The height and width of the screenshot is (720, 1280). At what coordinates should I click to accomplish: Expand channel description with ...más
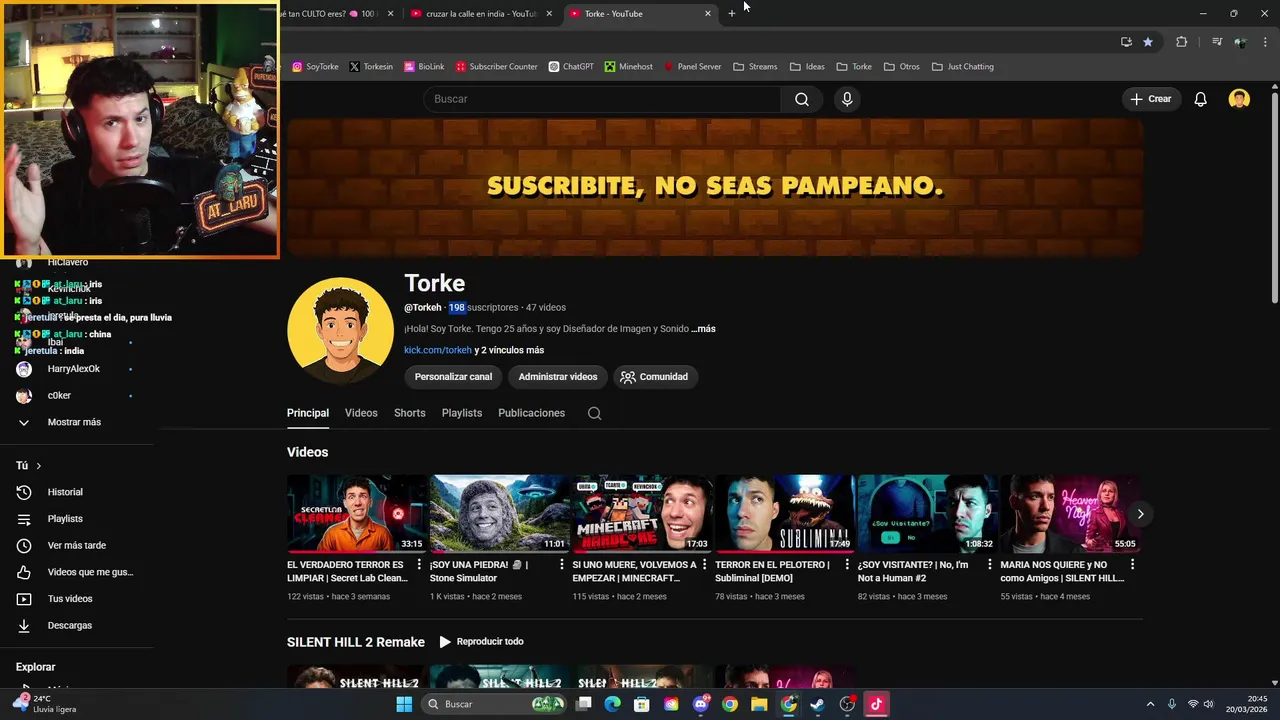point(703,329)
